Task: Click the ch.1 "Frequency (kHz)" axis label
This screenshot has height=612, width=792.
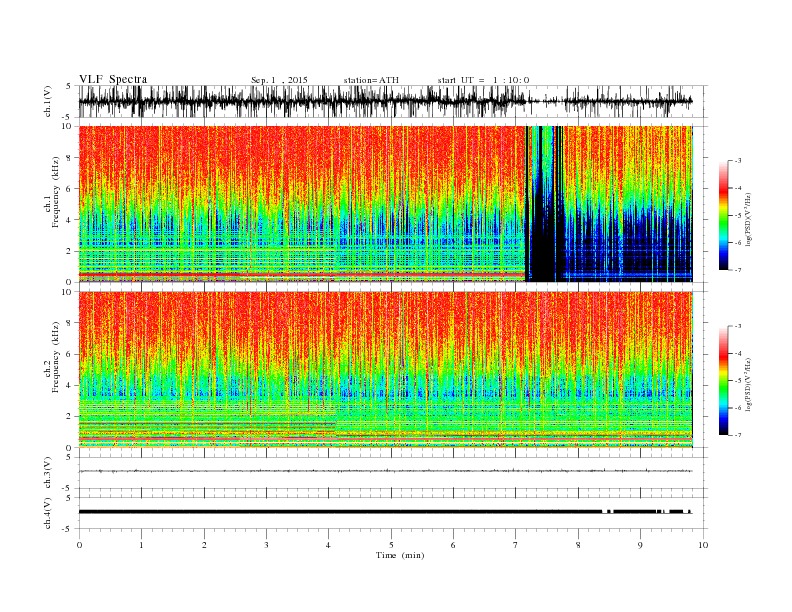Action: (56, 192)
